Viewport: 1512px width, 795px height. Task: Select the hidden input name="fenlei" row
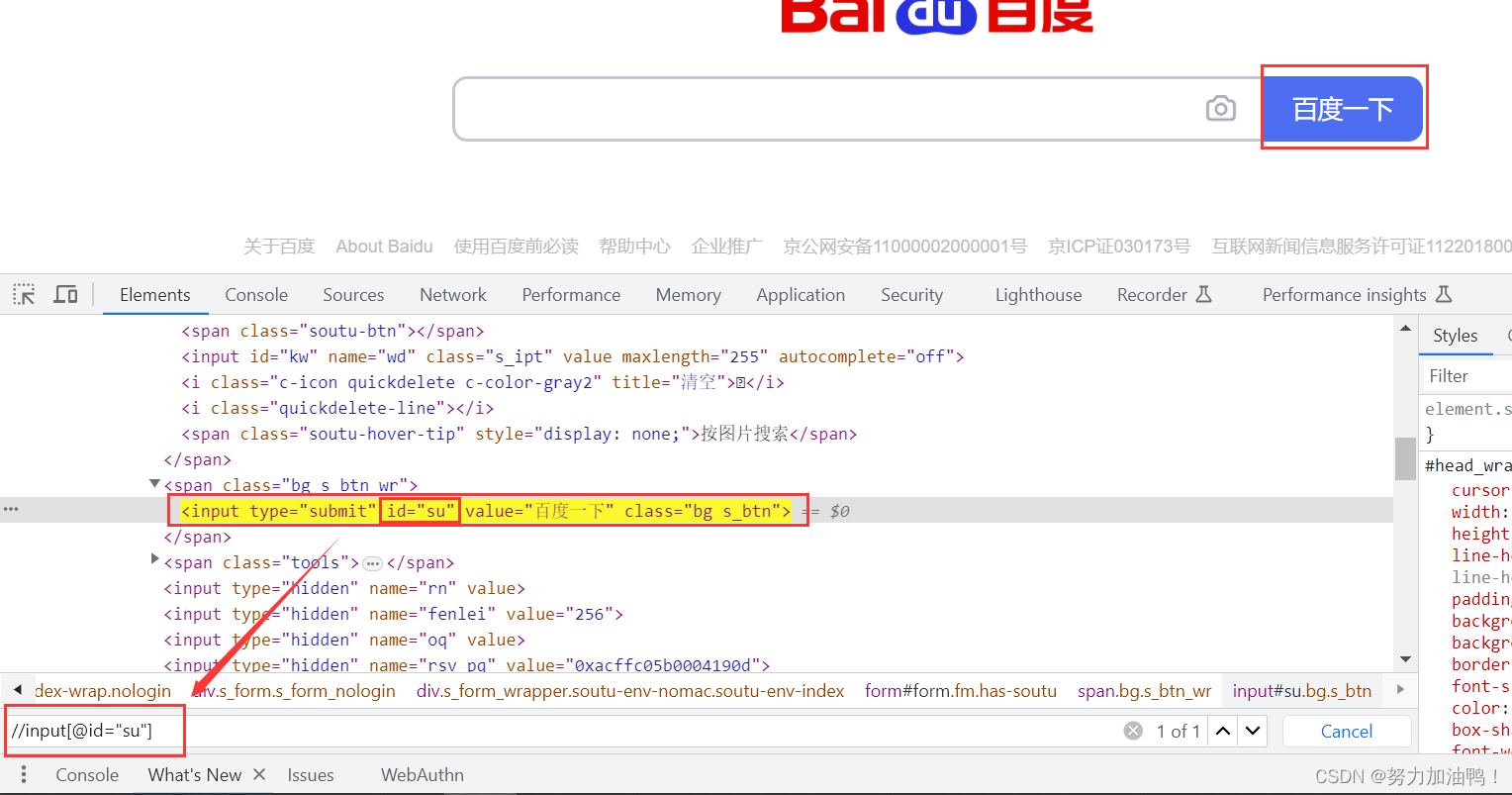(x=394, y=614)
